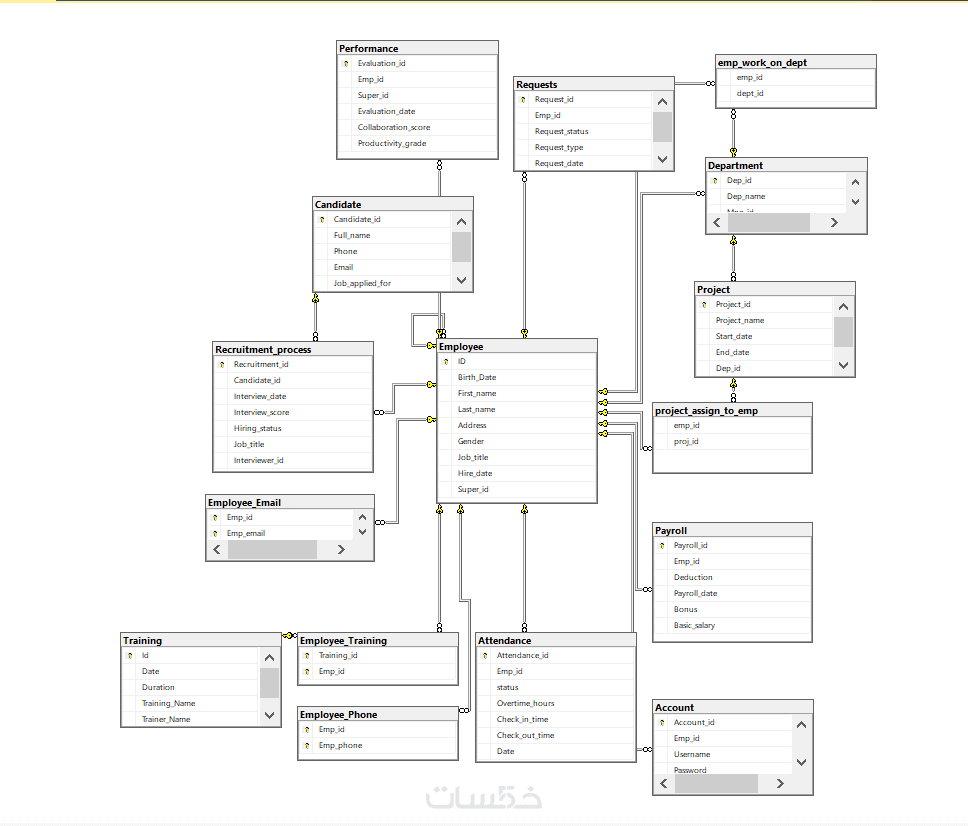The height and width of the screenshot is (826, 968).
Task: Click the down arrow in Candidate table scrollbar
Action: tap(461, 280)
